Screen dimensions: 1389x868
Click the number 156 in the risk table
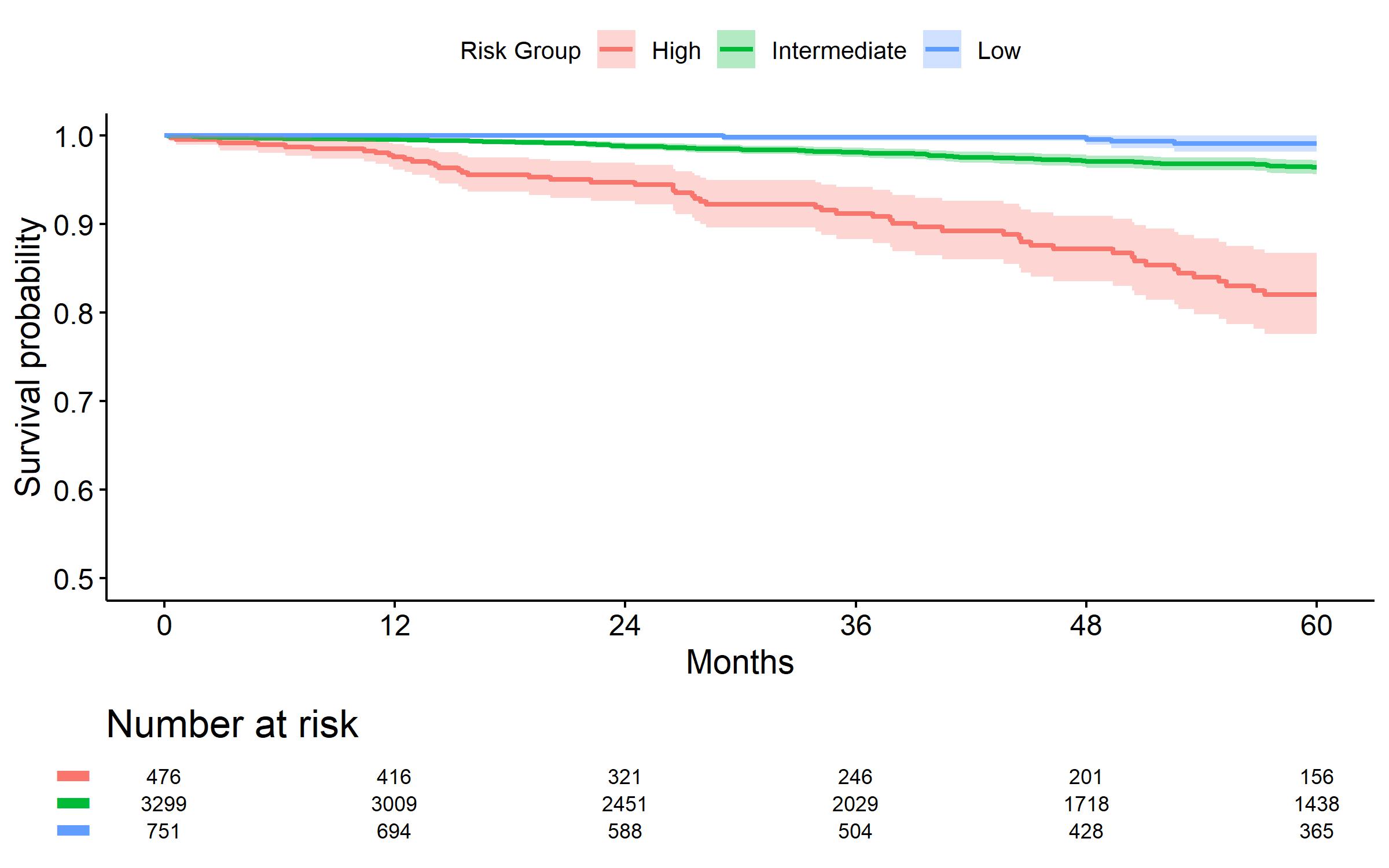1316,777
